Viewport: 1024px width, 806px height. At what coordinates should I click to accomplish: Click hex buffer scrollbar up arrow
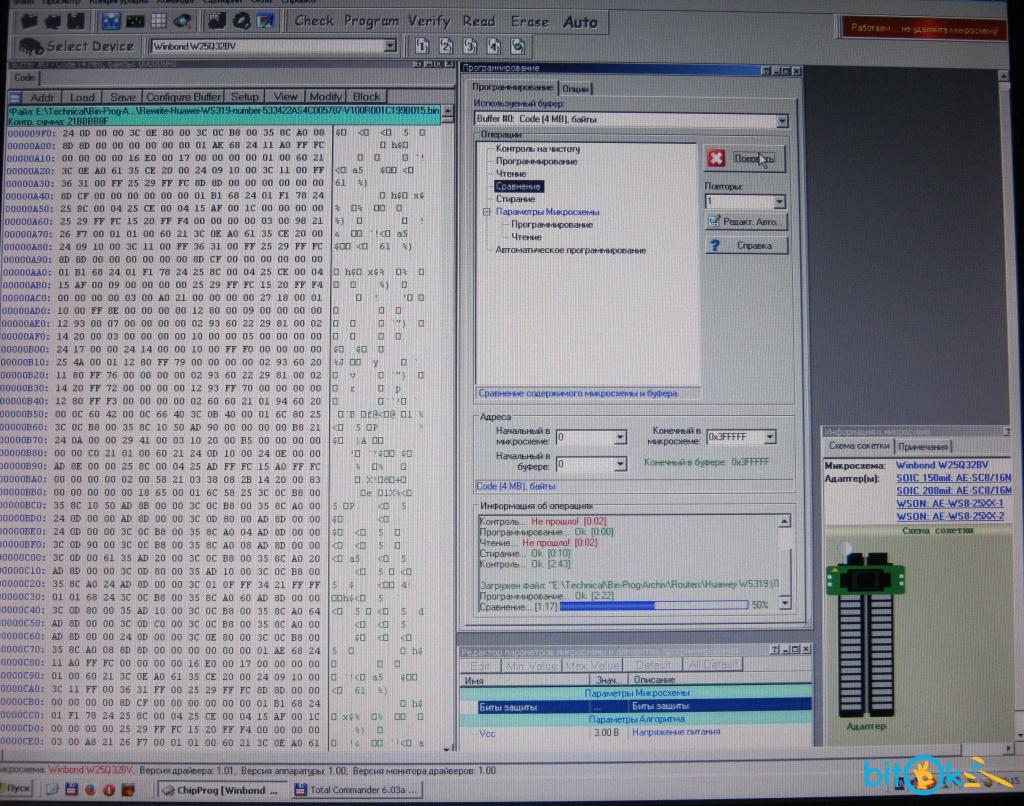(x=448, y=112)
